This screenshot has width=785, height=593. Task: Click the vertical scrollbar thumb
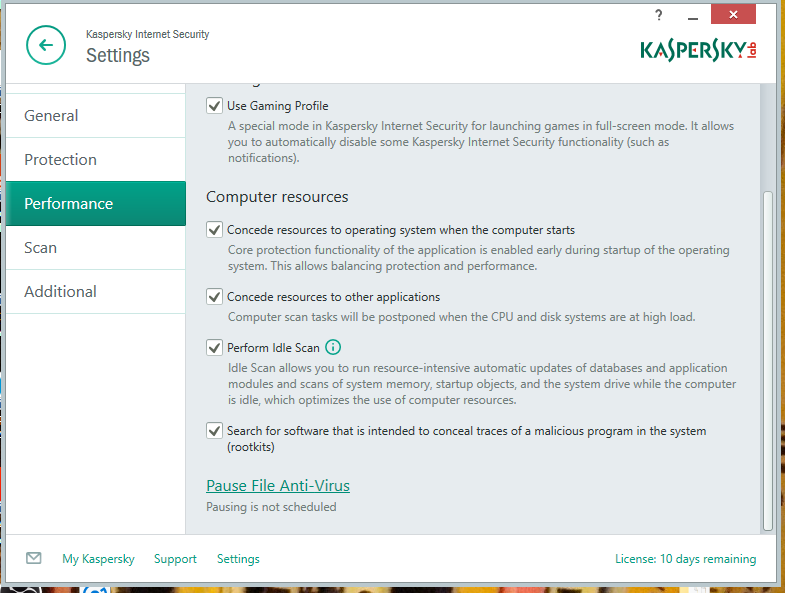click(x=767, y=361)
